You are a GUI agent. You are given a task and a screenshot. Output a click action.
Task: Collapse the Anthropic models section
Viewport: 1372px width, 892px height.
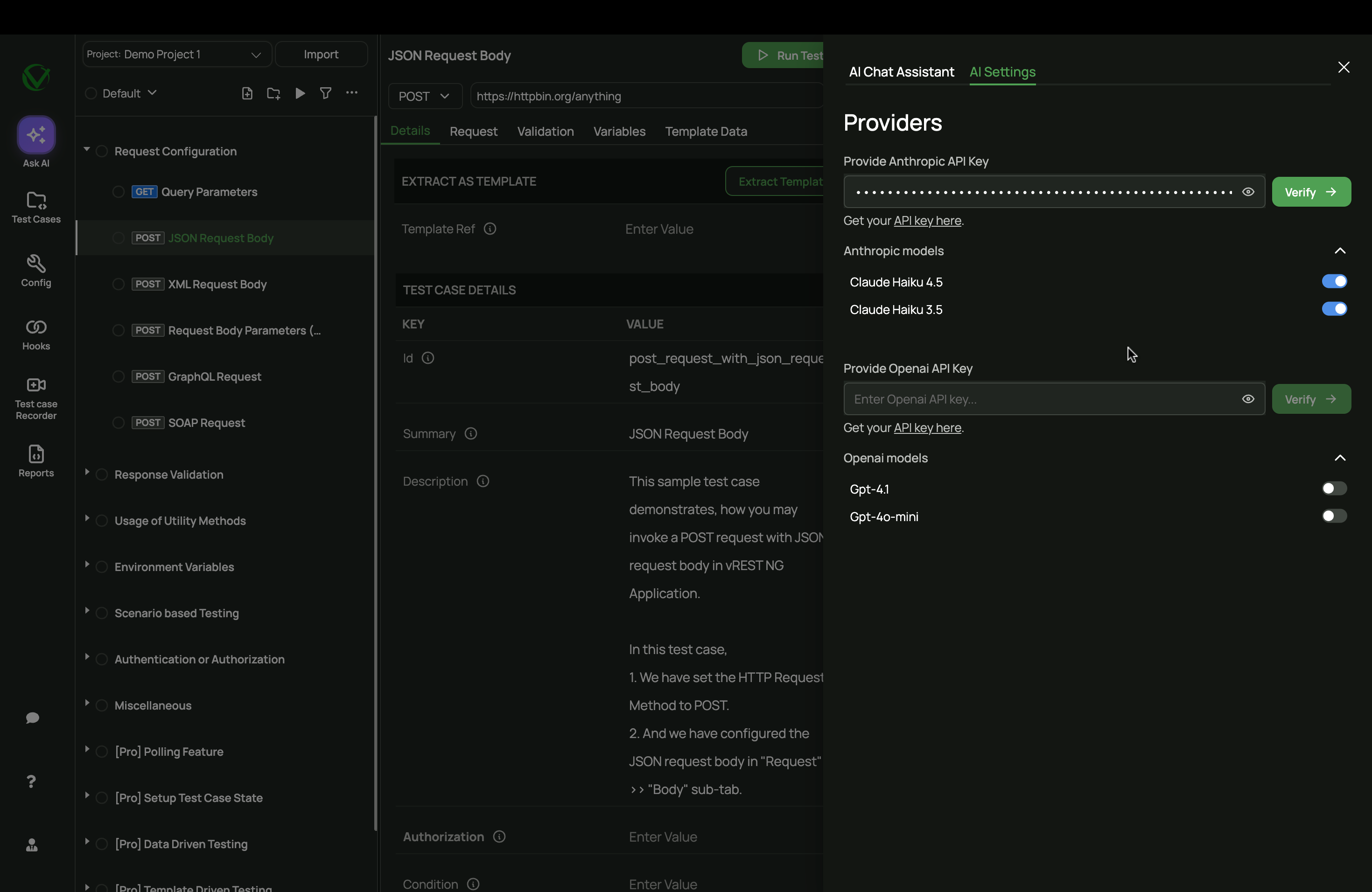click(x=1340, y=251)
